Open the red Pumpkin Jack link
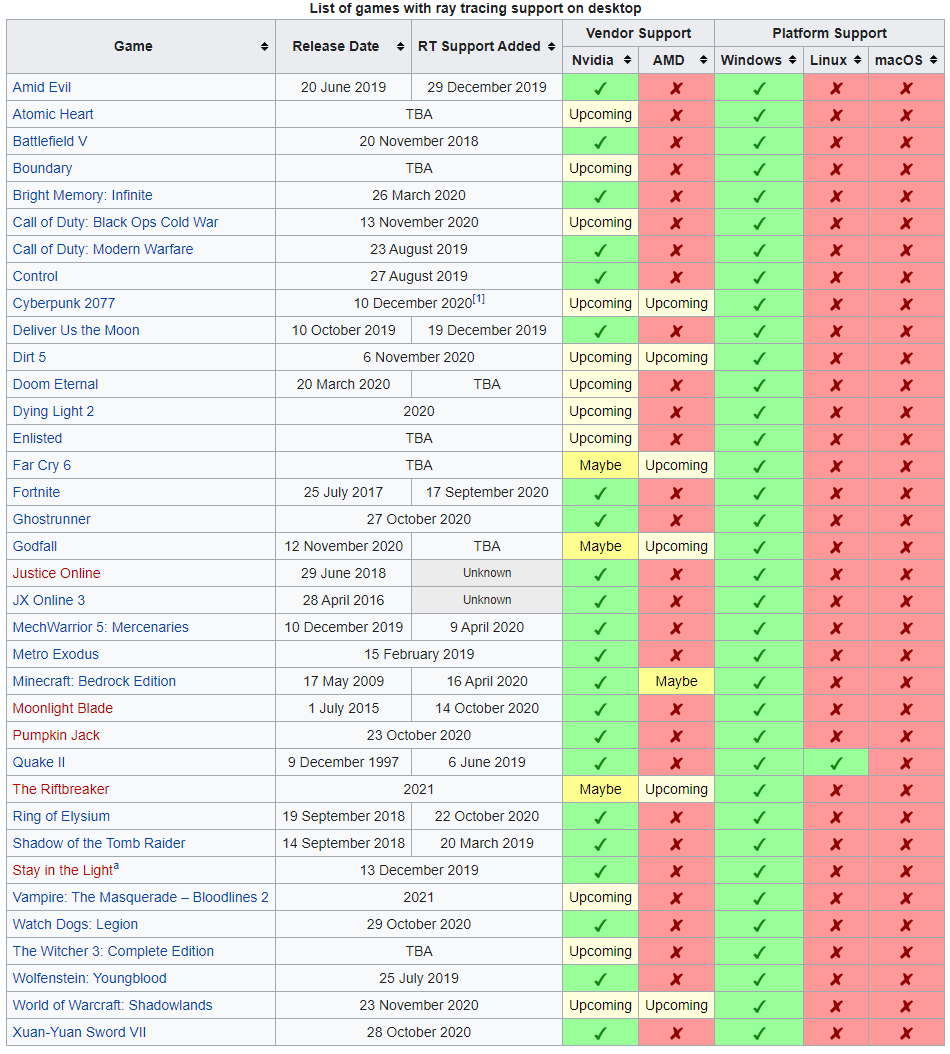 pos(56,735)
